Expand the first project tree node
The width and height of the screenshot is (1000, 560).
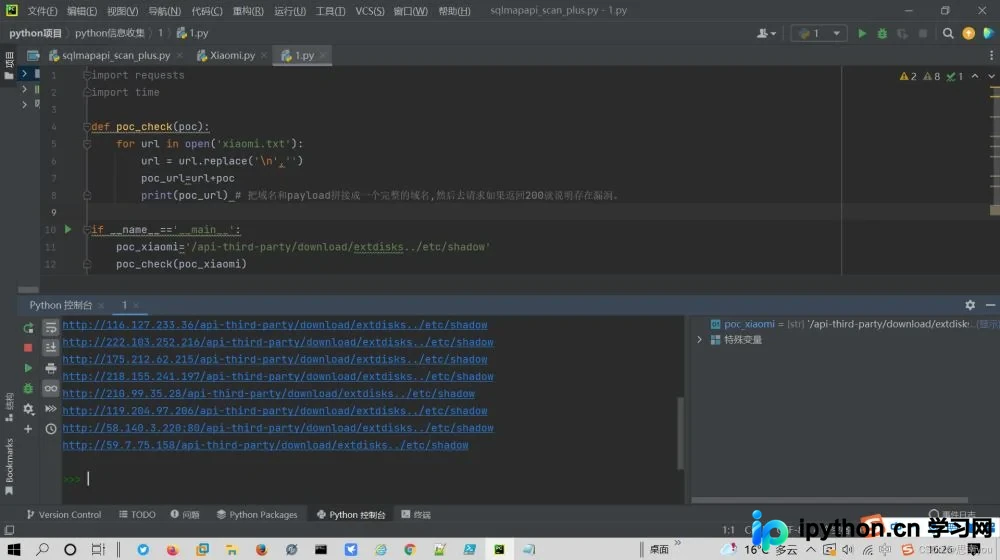coord(24,74)
